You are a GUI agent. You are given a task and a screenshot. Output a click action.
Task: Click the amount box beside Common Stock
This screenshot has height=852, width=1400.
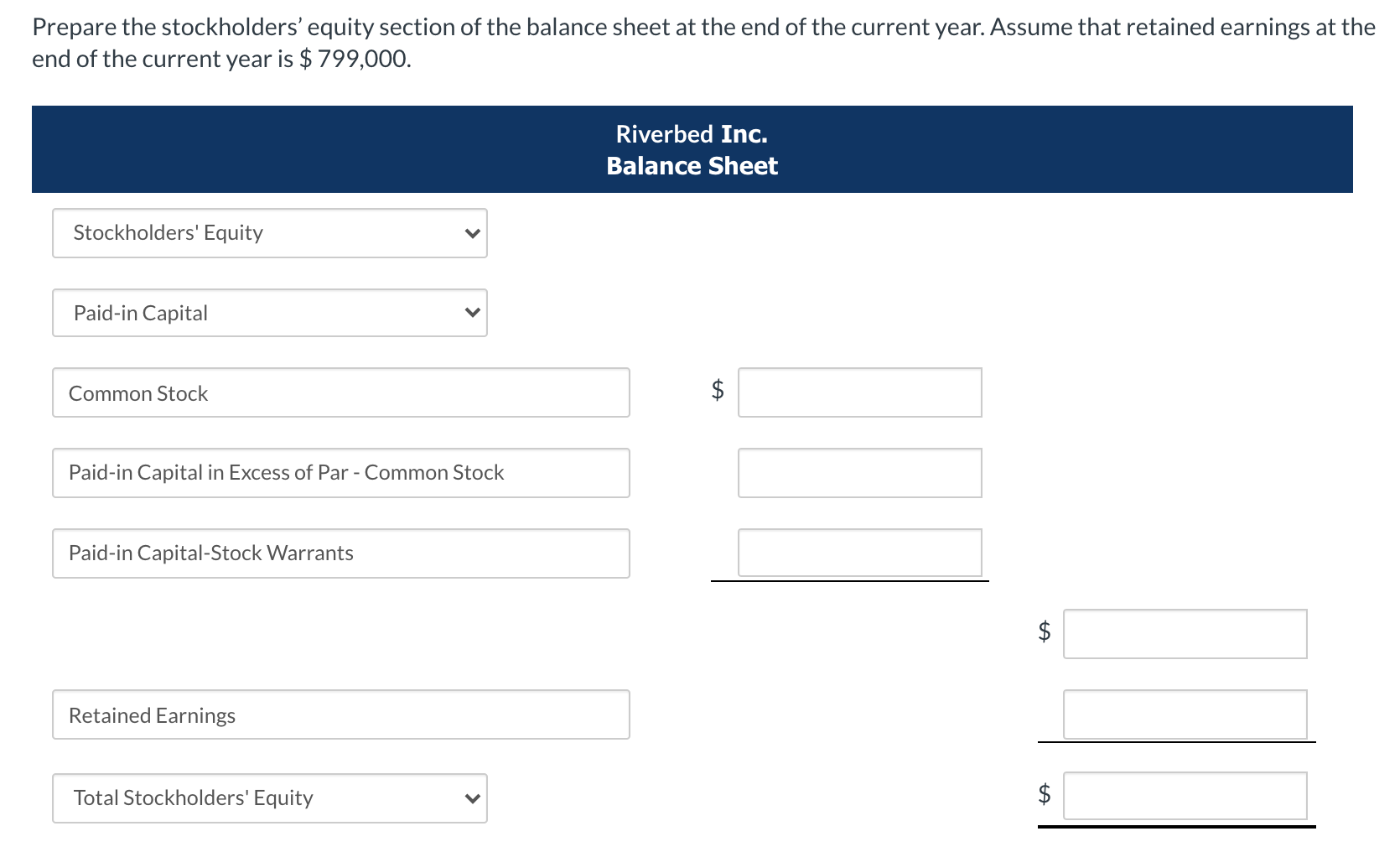[x=859, y=392]
